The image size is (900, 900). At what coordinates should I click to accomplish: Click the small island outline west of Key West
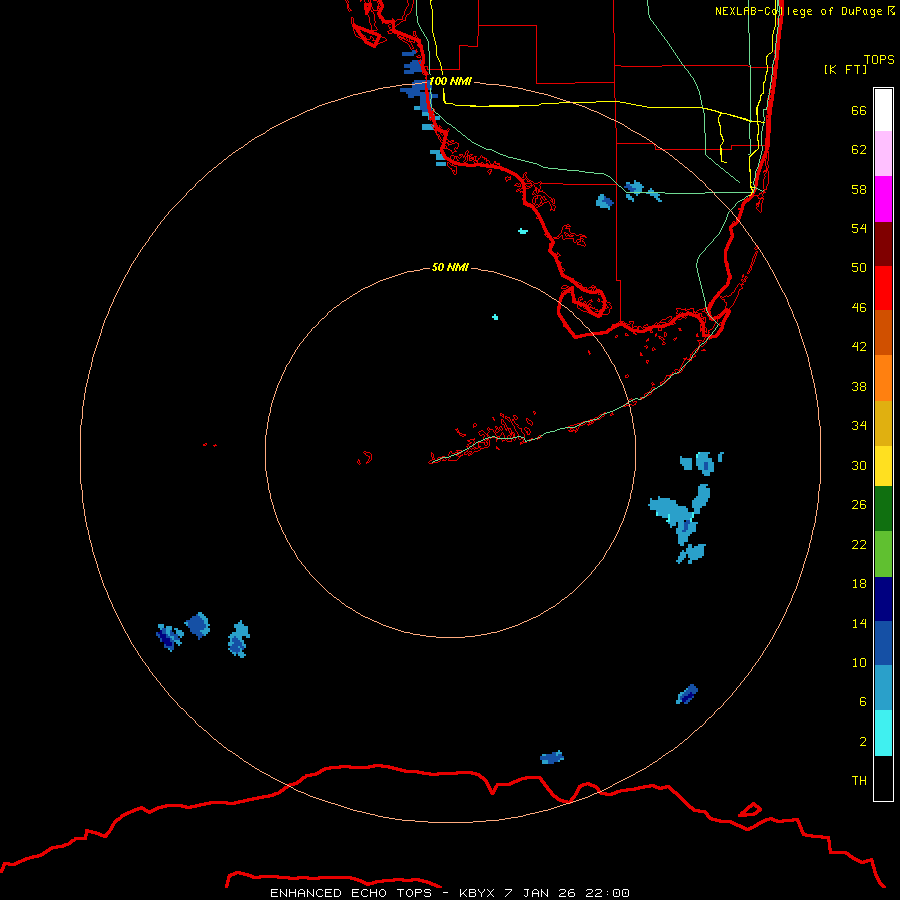tap(365, 458)
